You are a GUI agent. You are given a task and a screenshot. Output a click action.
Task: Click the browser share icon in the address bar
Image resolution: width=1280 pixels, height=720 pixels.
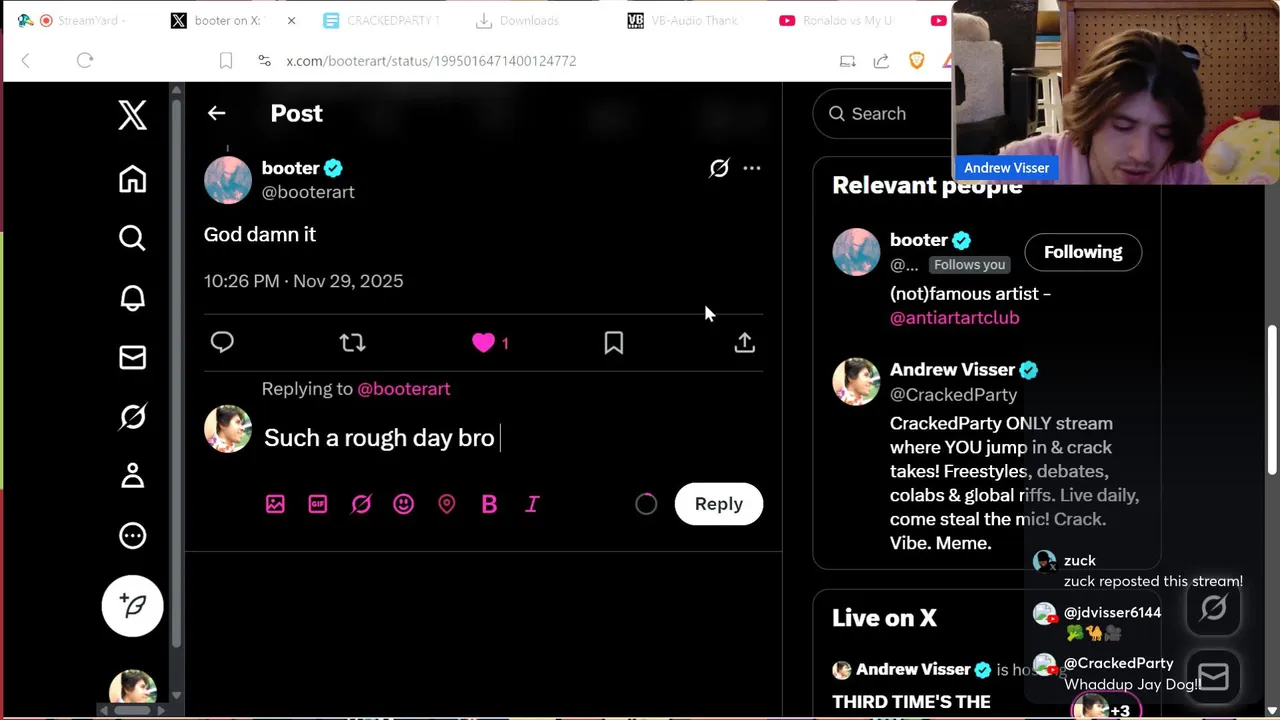[881, 61]
